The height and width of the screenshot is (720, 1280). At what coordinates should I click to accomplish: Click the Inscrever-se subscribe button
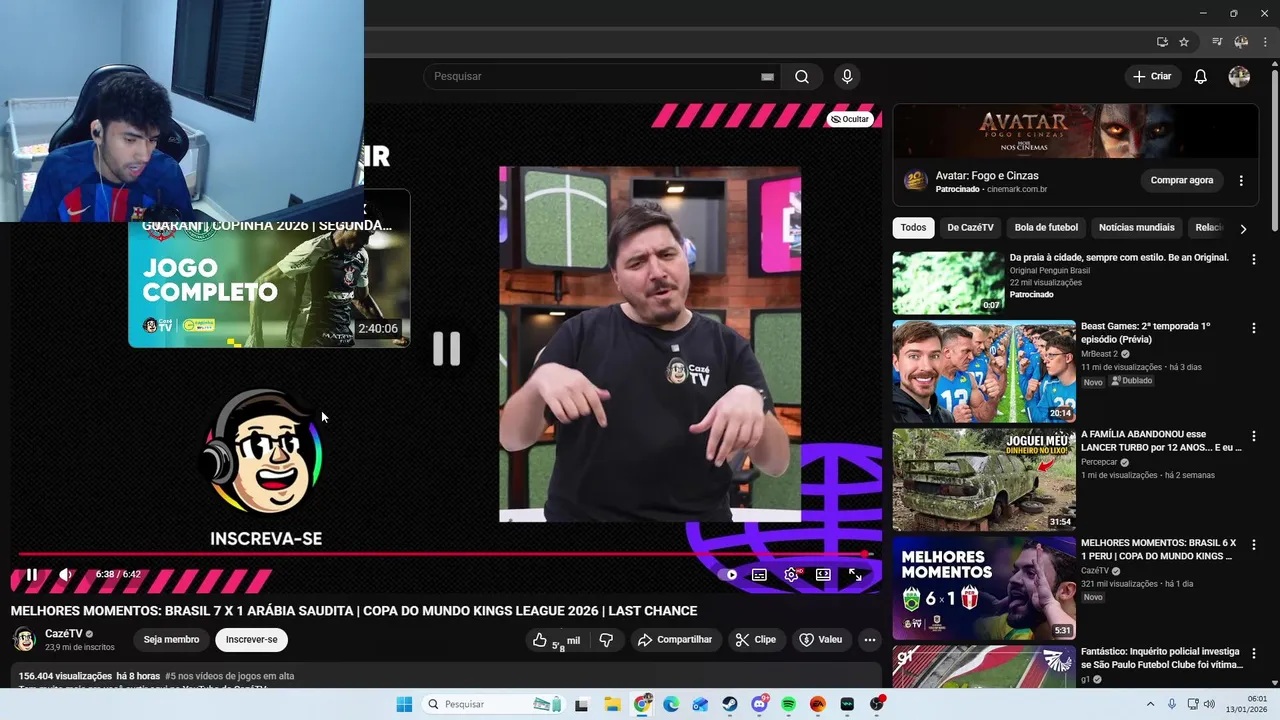251,640
